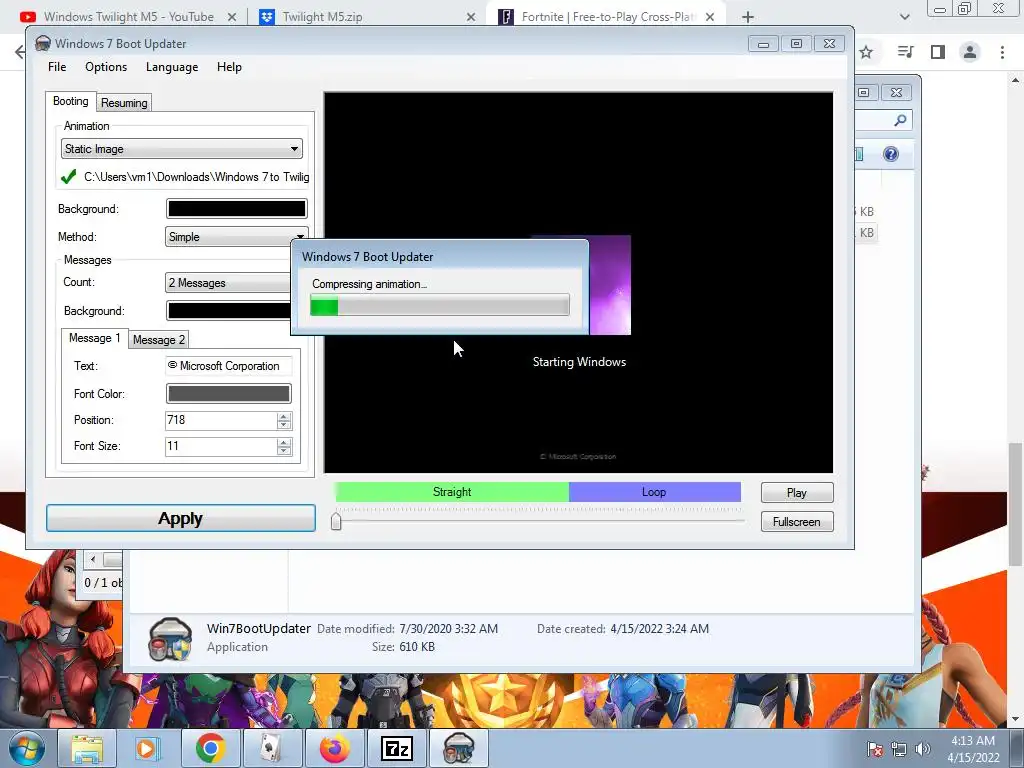Click the green checkmark beside image path
Screen dimensions: 1024x768
[x=69, y=177]
